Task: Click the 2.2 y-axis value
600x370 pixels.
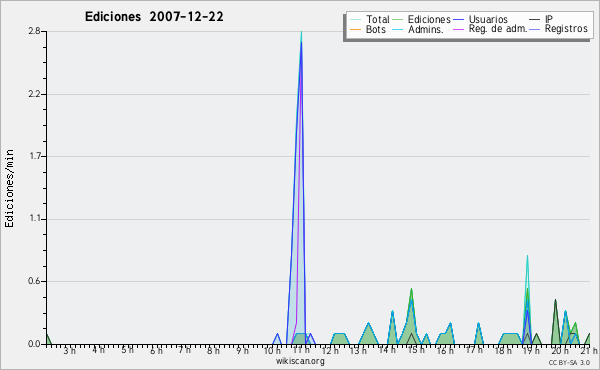Action: coord(34,94)
